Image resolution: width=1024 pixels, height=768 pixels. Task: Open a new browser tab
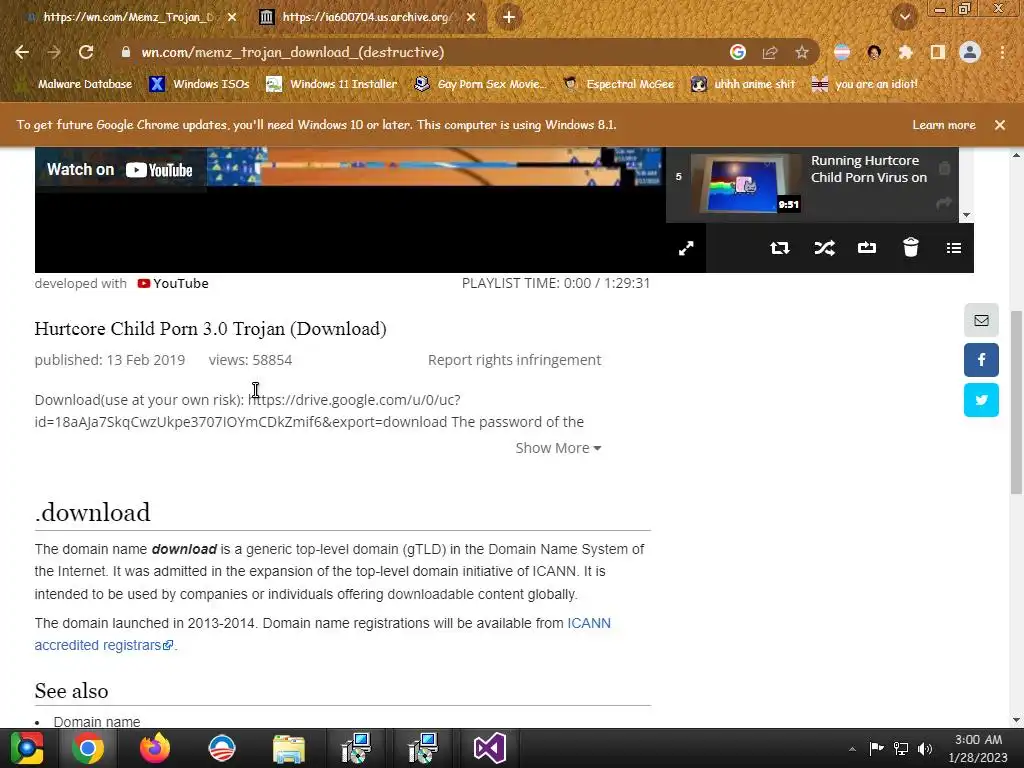[509, 17]
